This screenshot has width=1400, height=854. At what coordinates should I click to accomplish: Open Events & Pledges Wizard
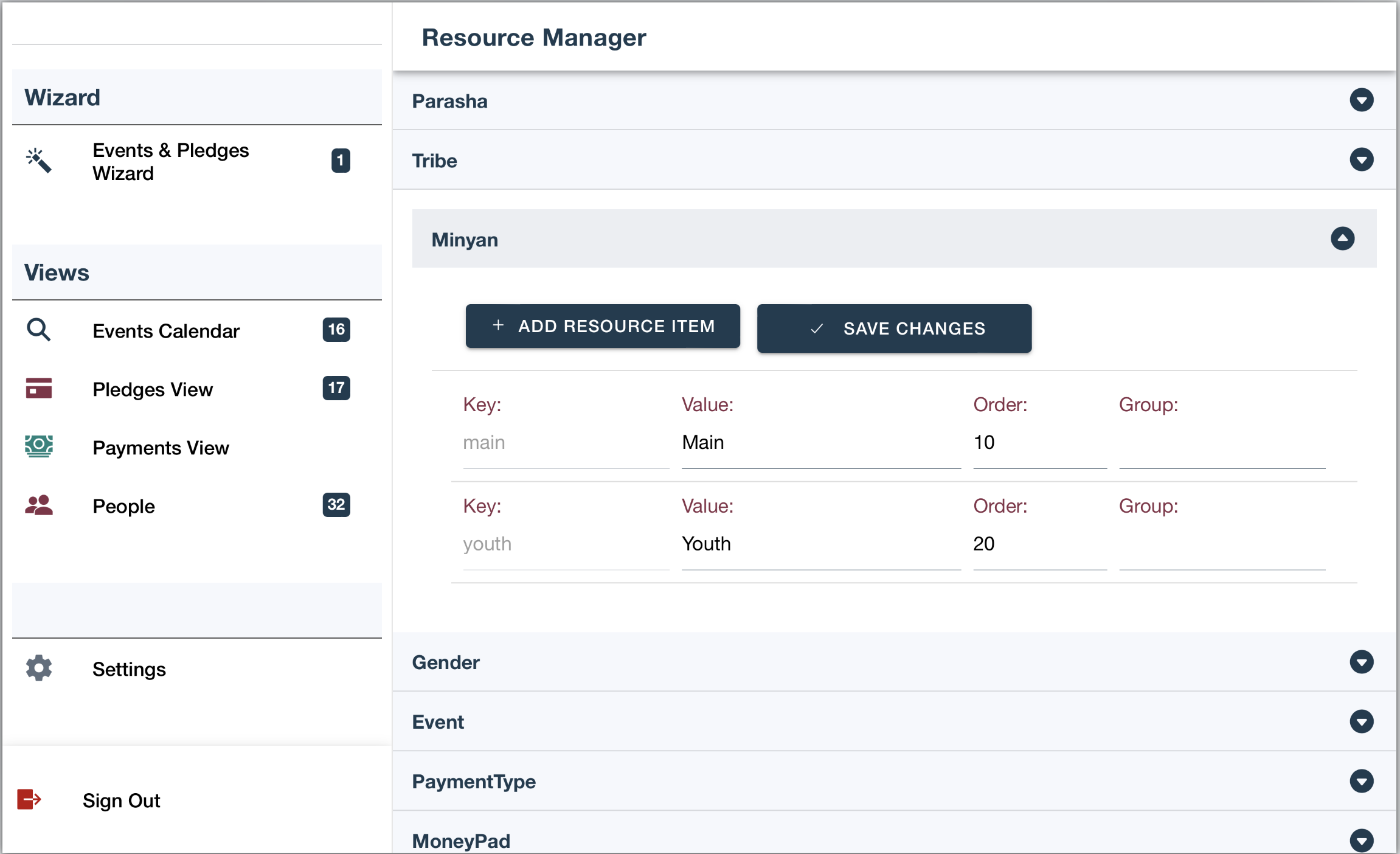coord(197,161)
